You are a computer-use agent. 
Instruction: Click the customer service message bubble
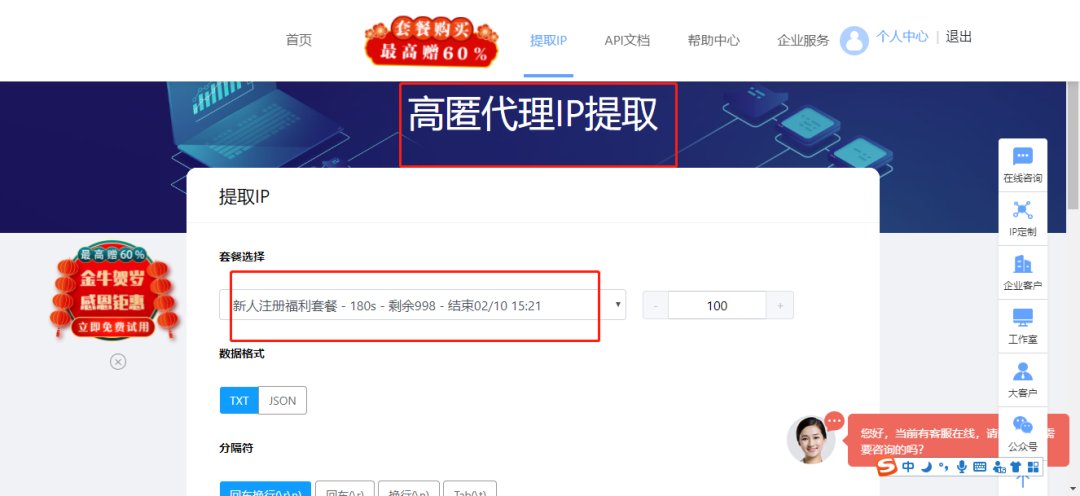point(923,440)
